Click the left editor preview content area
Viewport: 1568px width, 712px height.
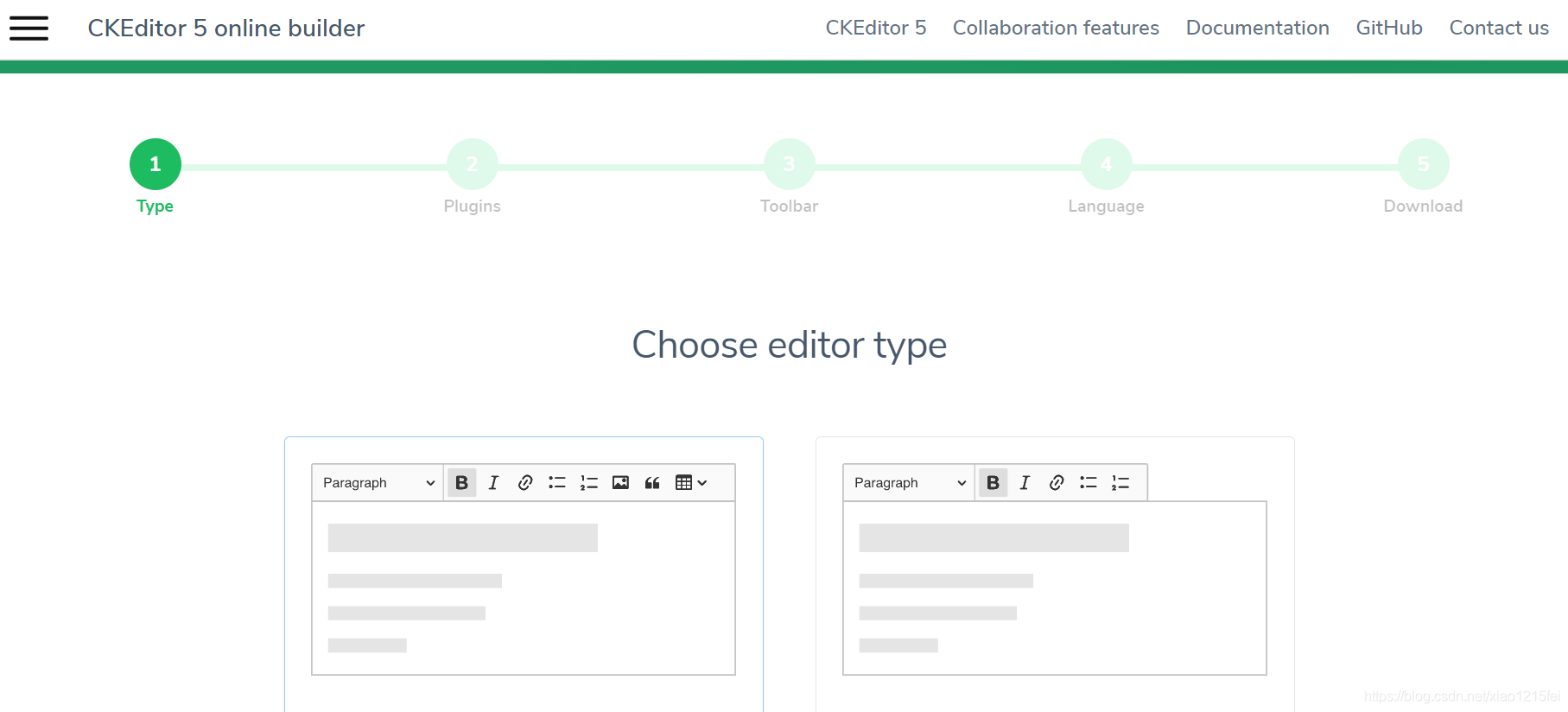[524, 588]
